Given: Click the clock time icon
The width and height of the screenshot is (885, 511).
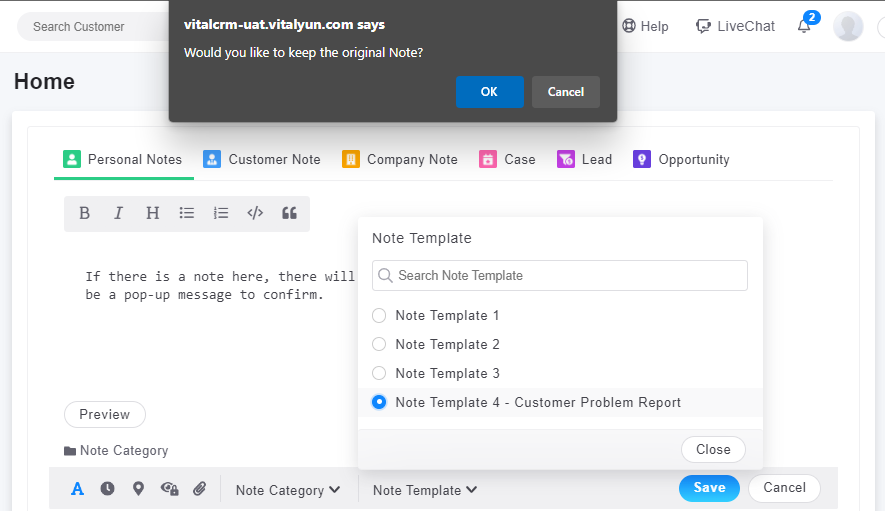Looking at the screenshot, I should (x=107, y=489).
